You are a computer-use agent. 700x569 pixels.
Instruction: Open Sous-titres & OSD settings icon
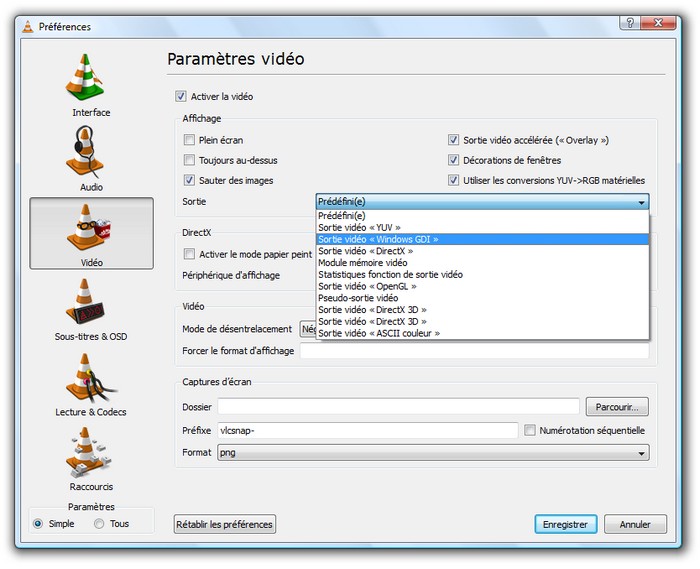[x=91, y=303]
